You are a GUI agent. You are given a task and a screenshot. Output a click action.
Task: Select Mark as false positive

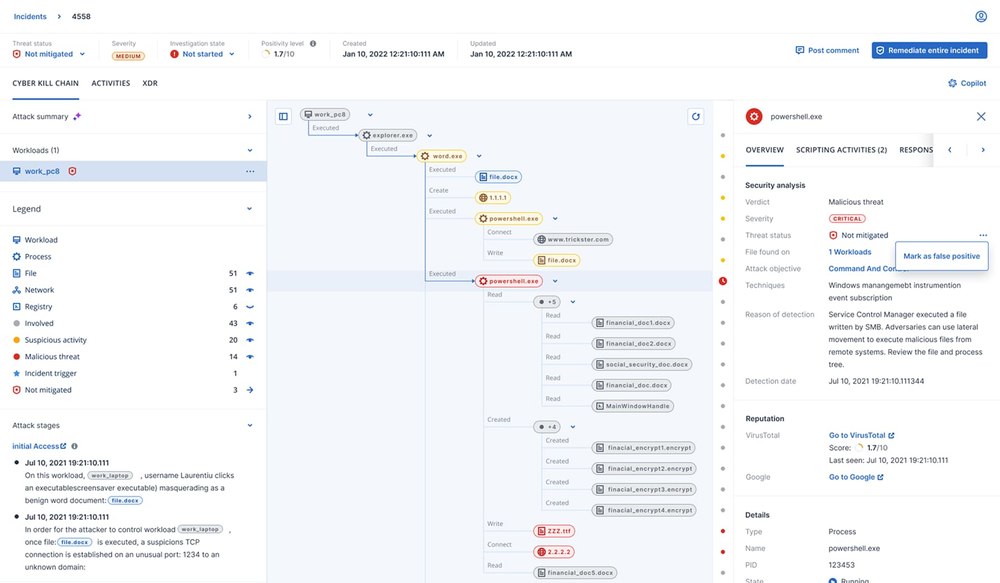(x=941, y=256)
